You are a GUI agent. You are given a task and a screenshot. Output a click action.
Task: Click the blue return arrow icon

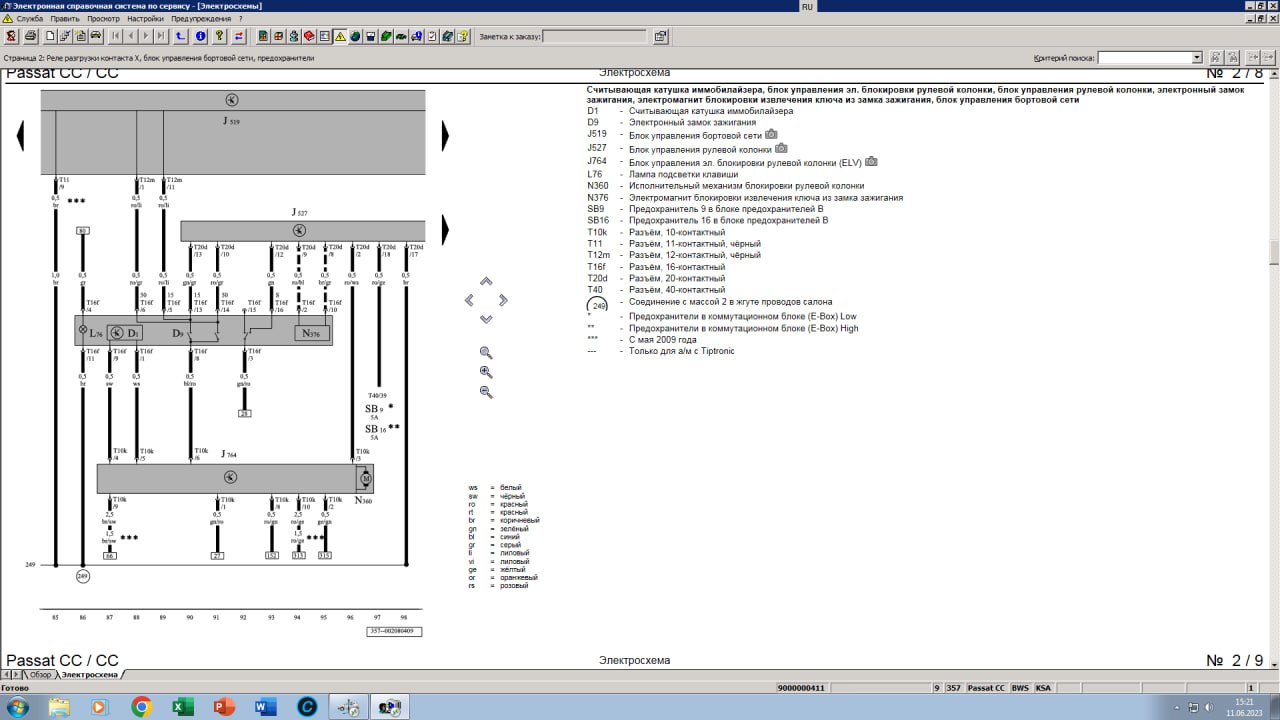[181, 37]
